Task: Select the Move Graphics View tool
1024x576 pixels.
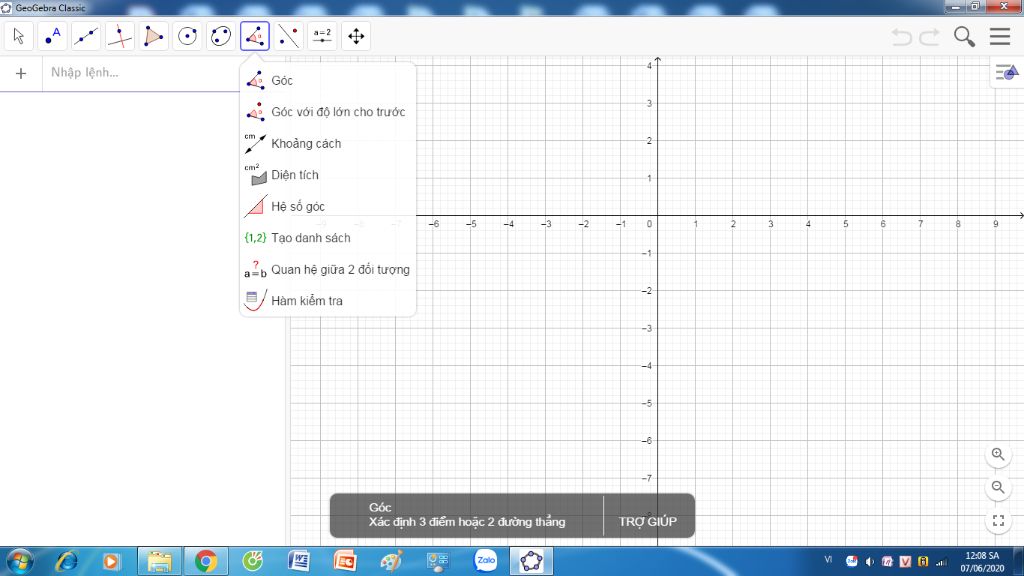Action: point(356,36)
